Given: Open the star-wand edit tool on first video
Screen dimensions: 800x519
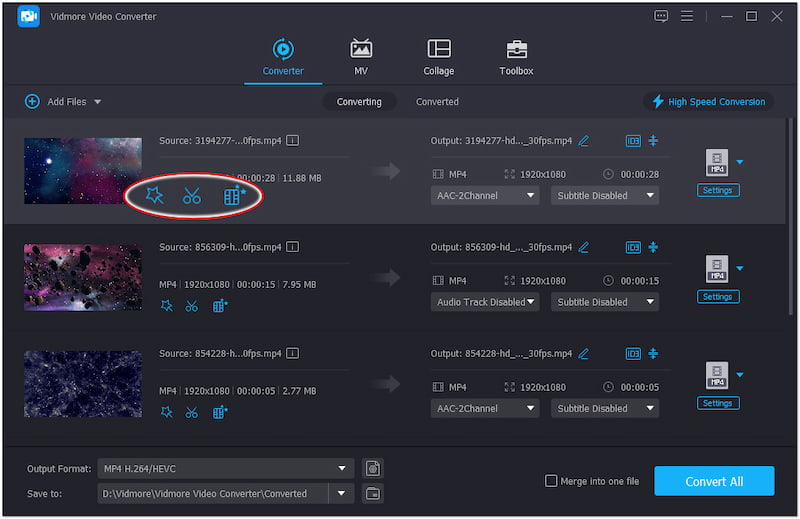Looking at the screenshot, I should click(x=154, y=196).
